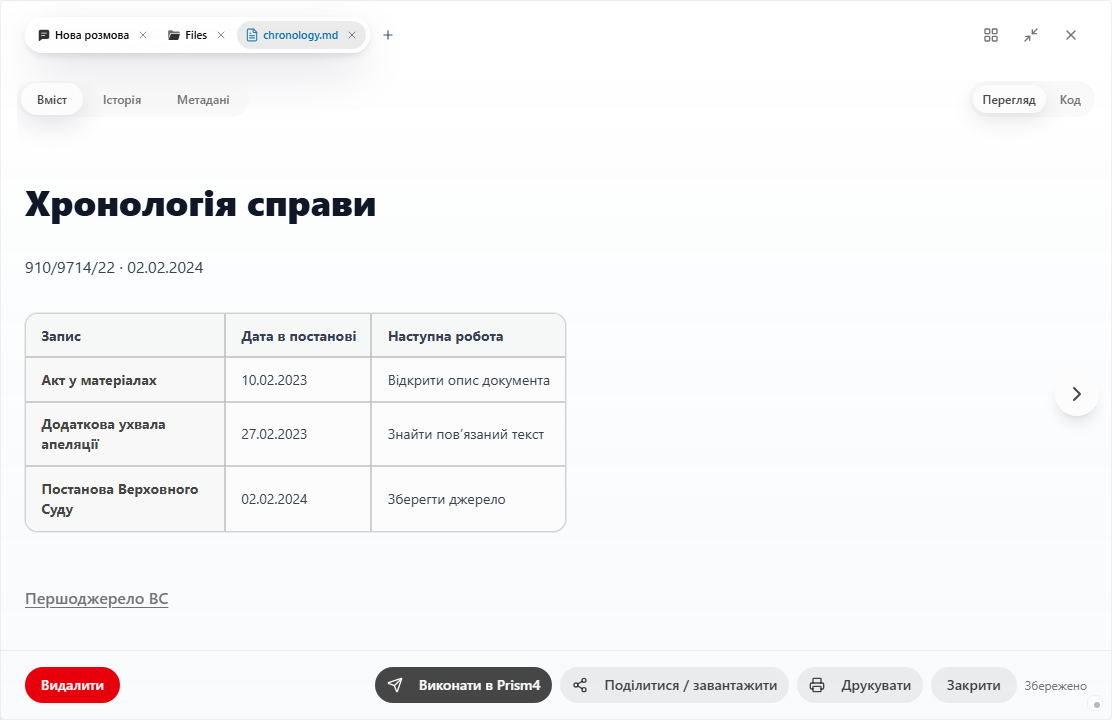
Task: Switch to Перегляд mode
Action: (x=1008, y=99)
